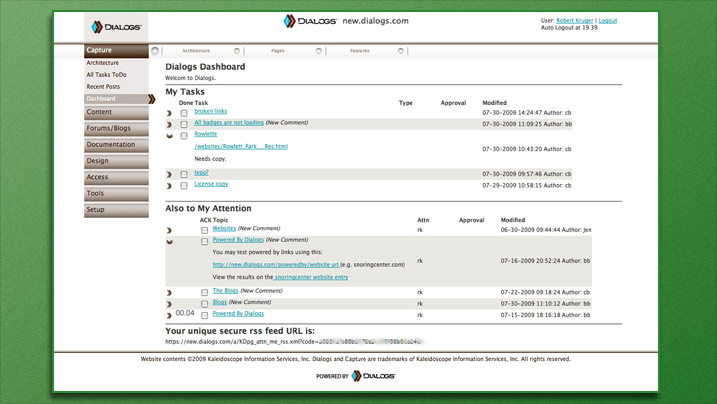Open the Capture menu section
The image size is (717, 404).
116,50
